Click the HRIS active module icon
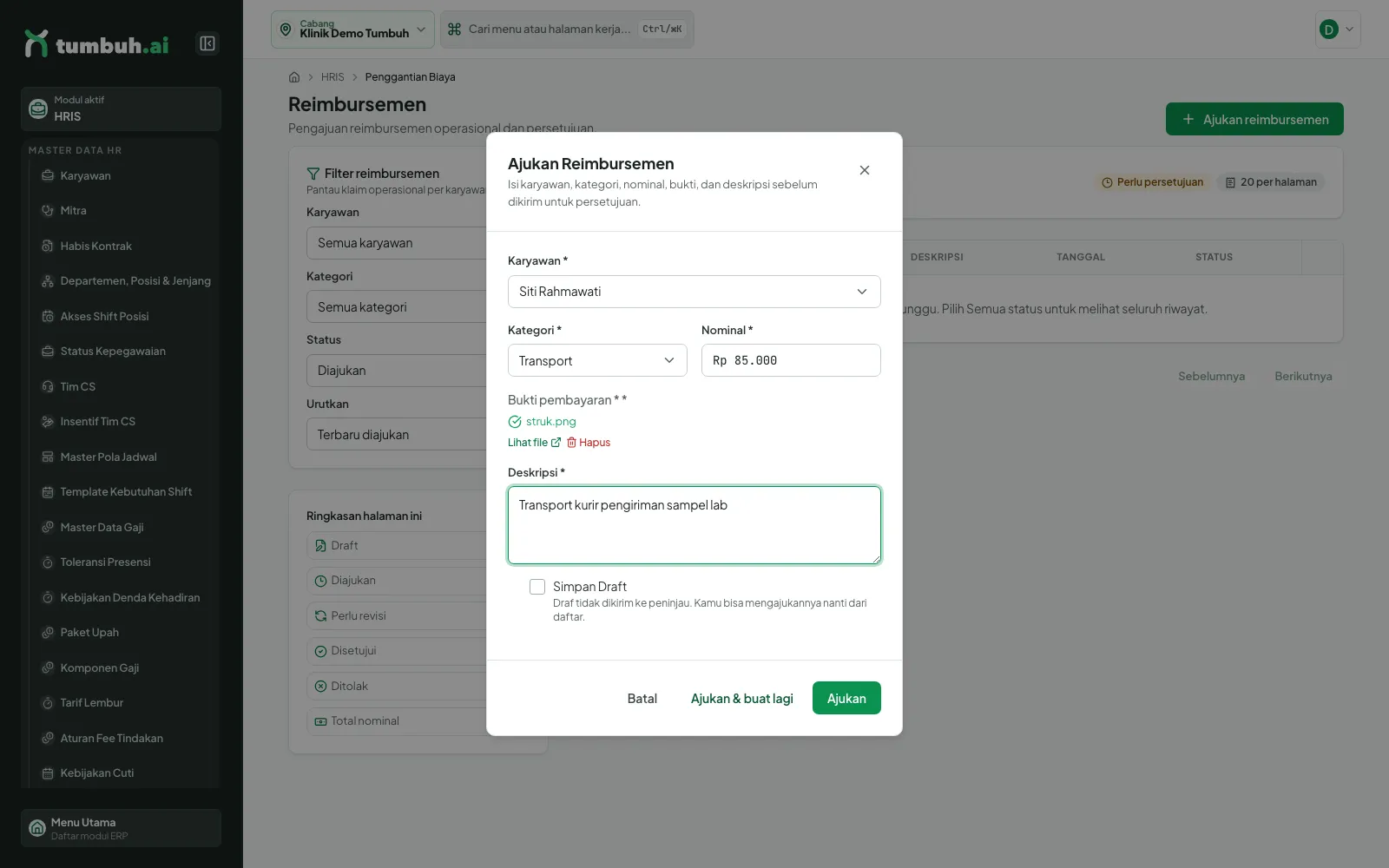 click(x=38, y=108)
